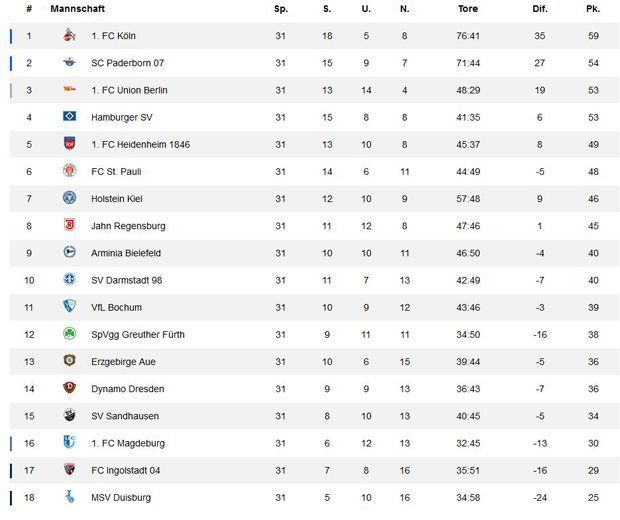620x520 pixels.
Task: Sort by the Dif. column header
Action: [540, 9]
